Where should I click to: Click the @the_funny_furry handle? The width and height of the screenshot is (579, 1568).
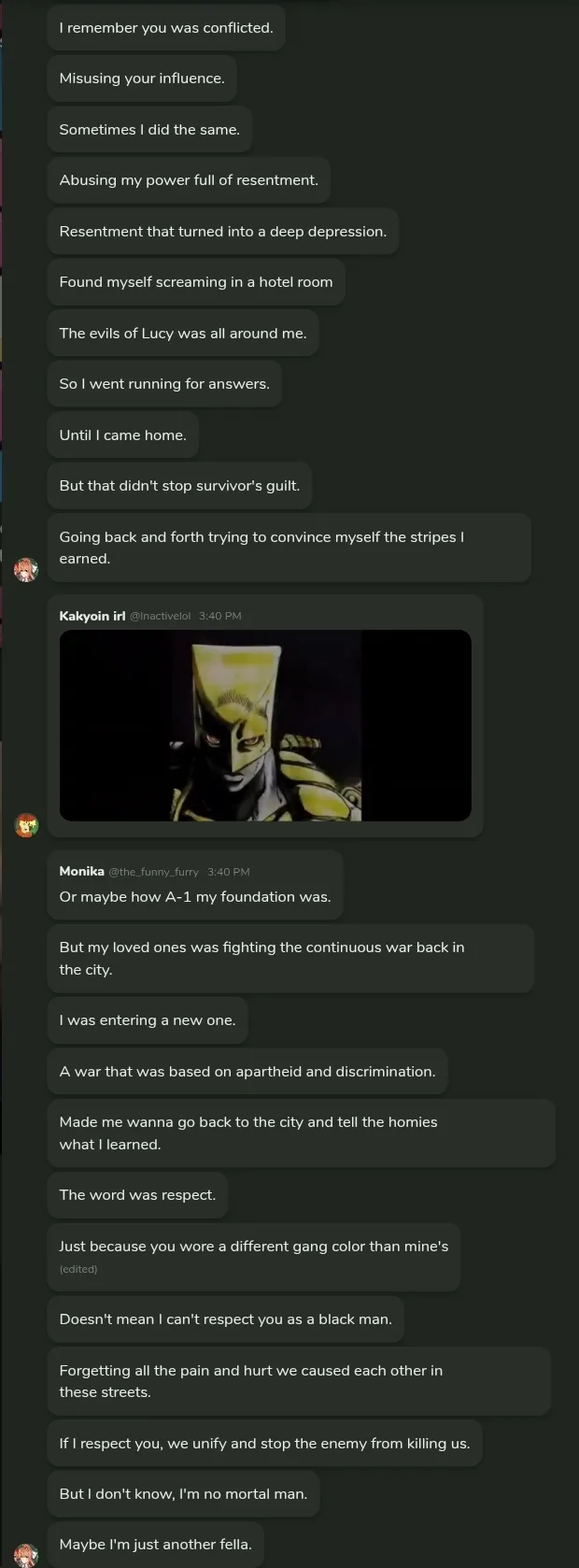point(153,872)
